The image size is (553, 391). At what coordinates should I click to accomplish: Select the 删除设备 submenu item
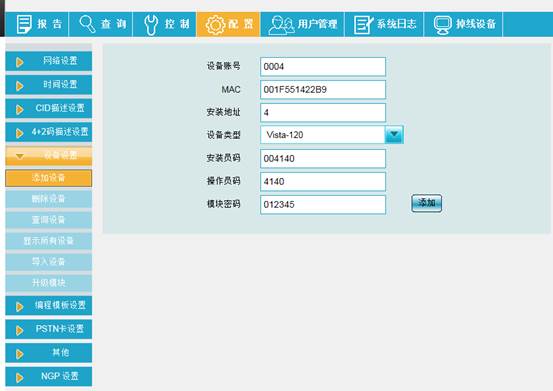(x=49, y=199)
